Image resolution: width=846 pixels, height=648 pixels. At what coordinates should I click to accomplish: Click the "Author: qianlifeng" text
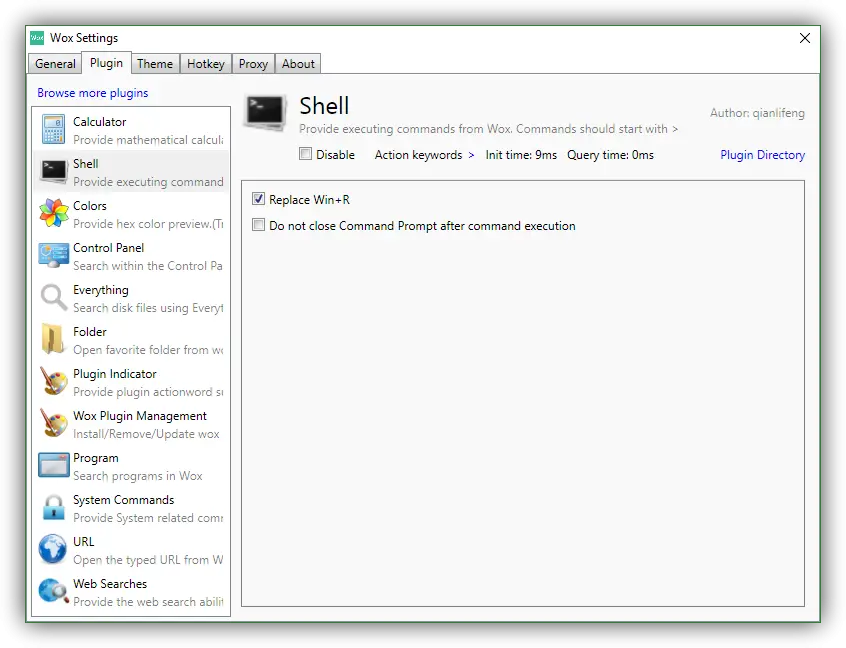point(758,113)
